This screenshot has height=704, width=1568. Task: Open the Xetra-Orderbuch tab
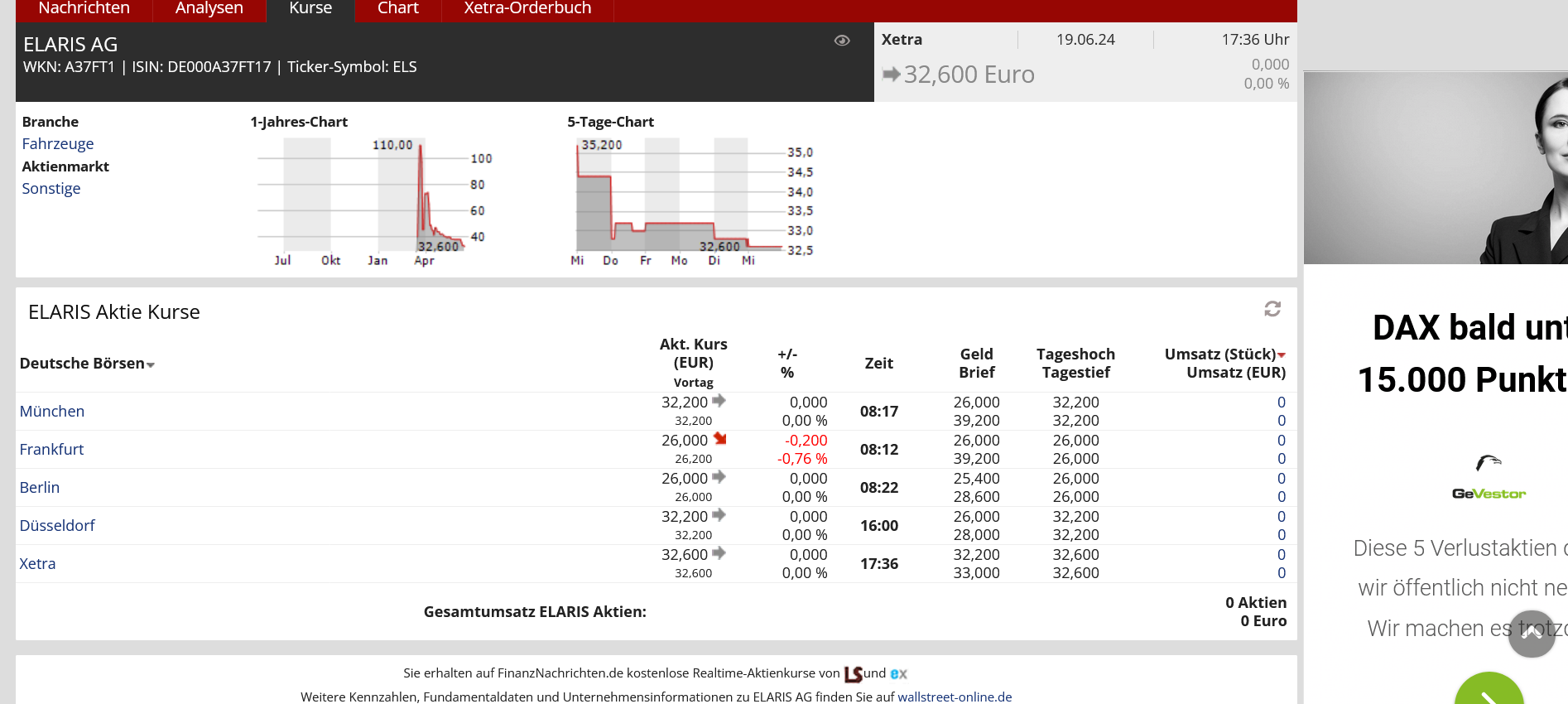pyautogui.click(x=527, y=9)
